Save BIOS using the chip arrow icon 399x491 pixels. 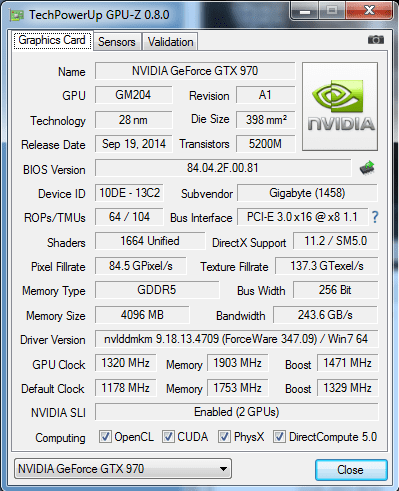[367, 168]
